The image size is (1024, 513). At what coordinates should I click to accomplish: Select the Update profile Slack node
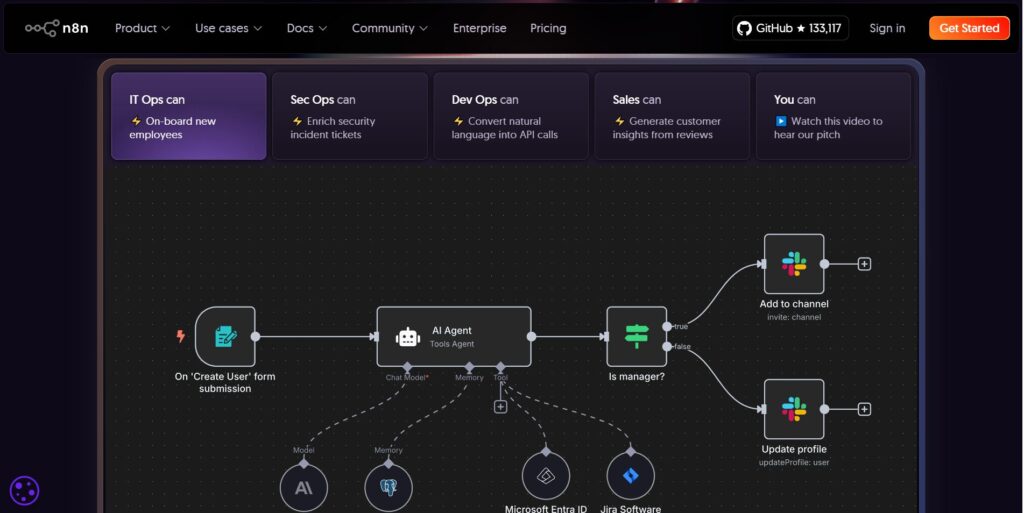(x=794, y=409)
